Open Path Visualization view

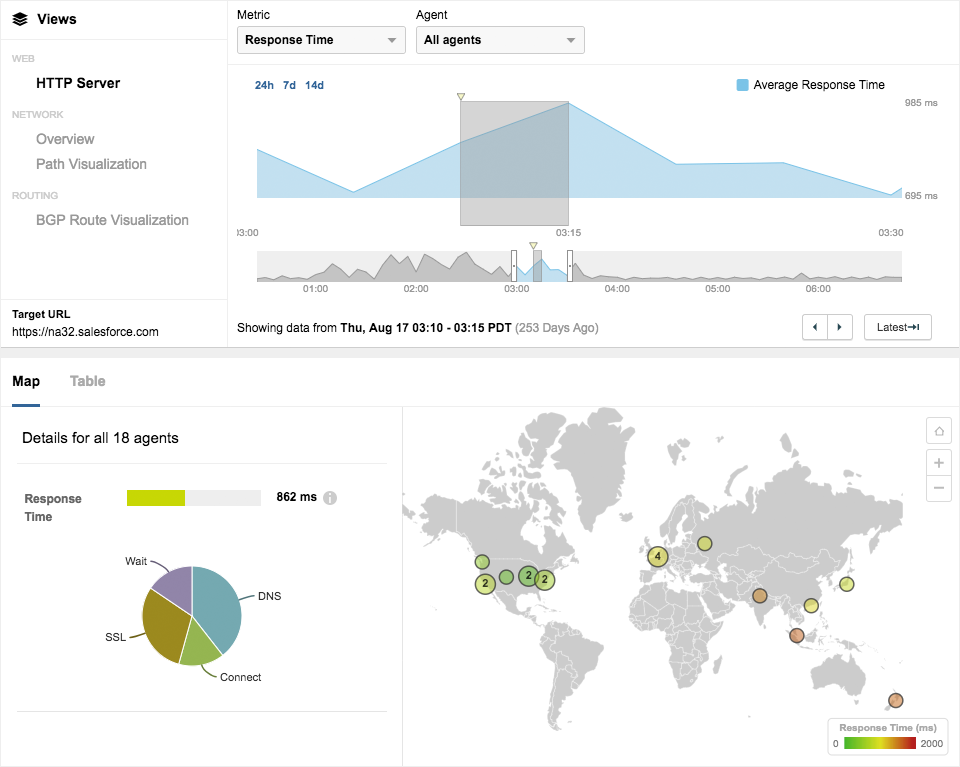[x=91, y=164]
